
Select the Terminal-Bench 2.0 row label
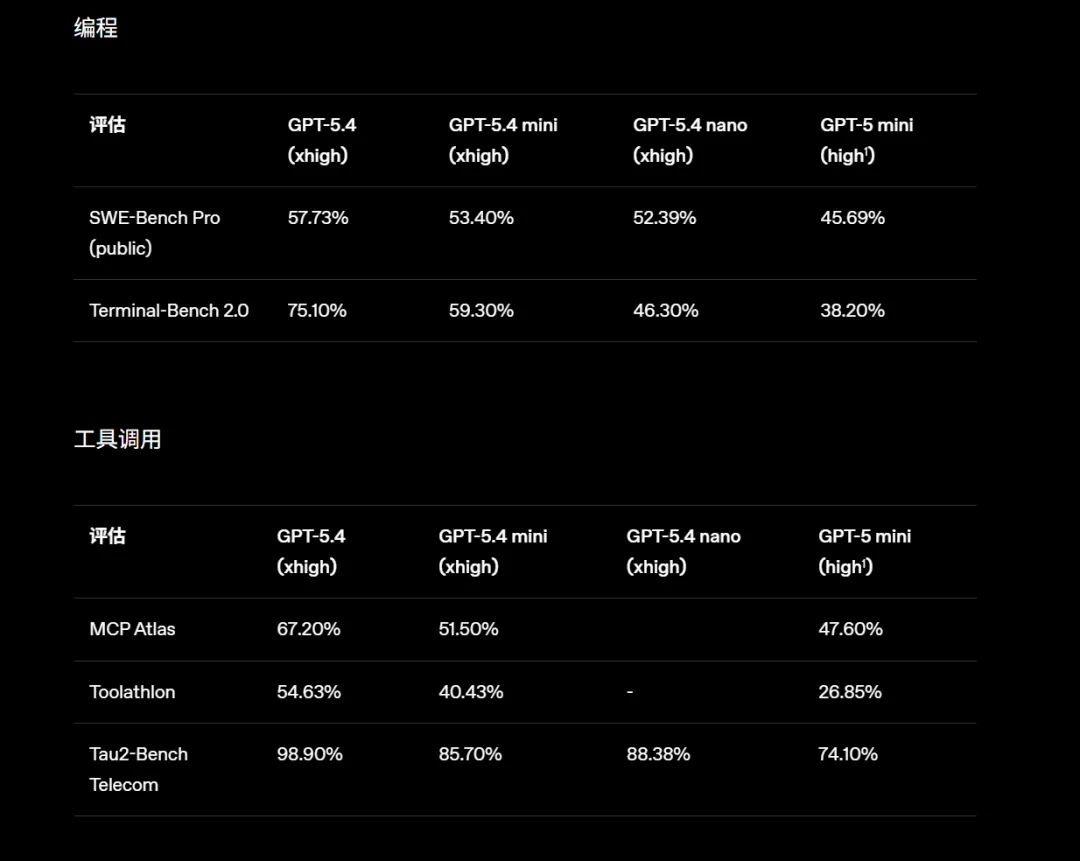169,310
